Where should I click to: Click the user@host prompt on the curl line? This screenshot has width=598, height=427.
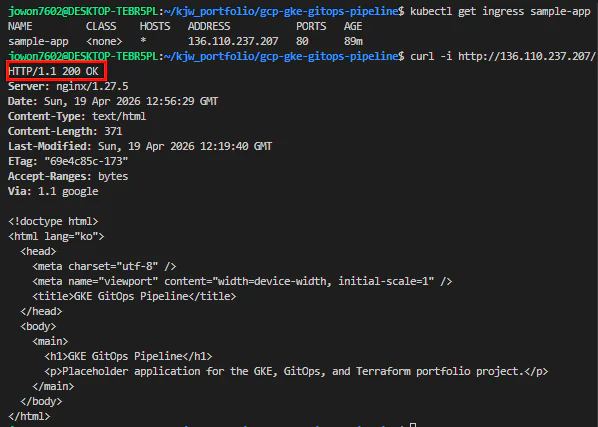point(83,56)
